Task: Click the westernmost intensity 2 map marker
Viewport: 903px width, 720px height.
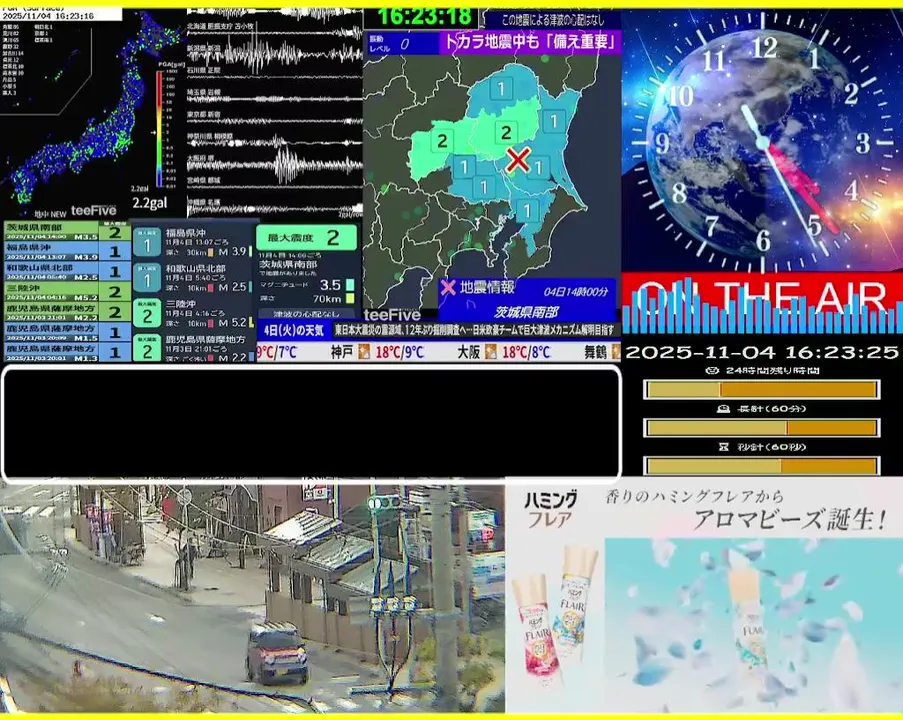Action: (442, 141)
